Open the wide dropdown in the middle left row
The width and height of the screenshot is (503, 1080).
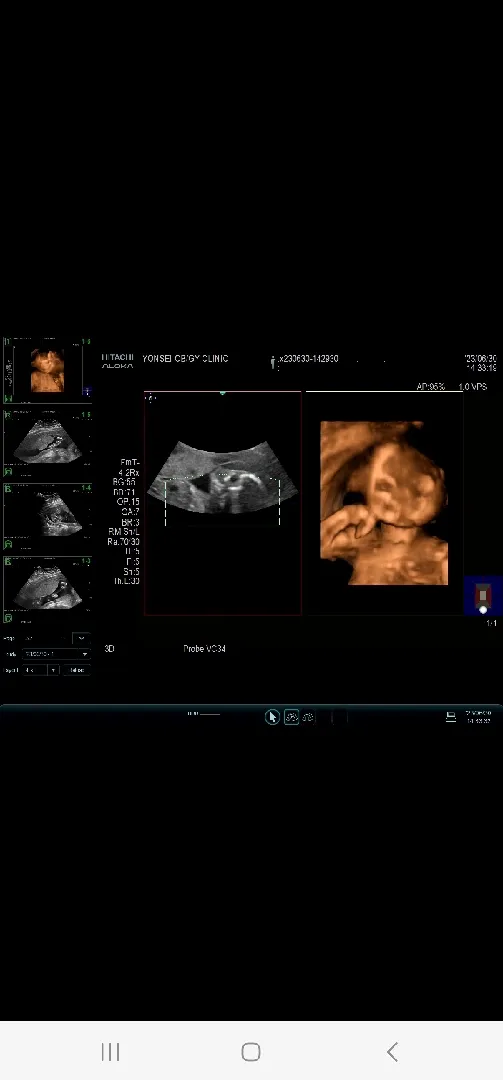coord(57,654)
